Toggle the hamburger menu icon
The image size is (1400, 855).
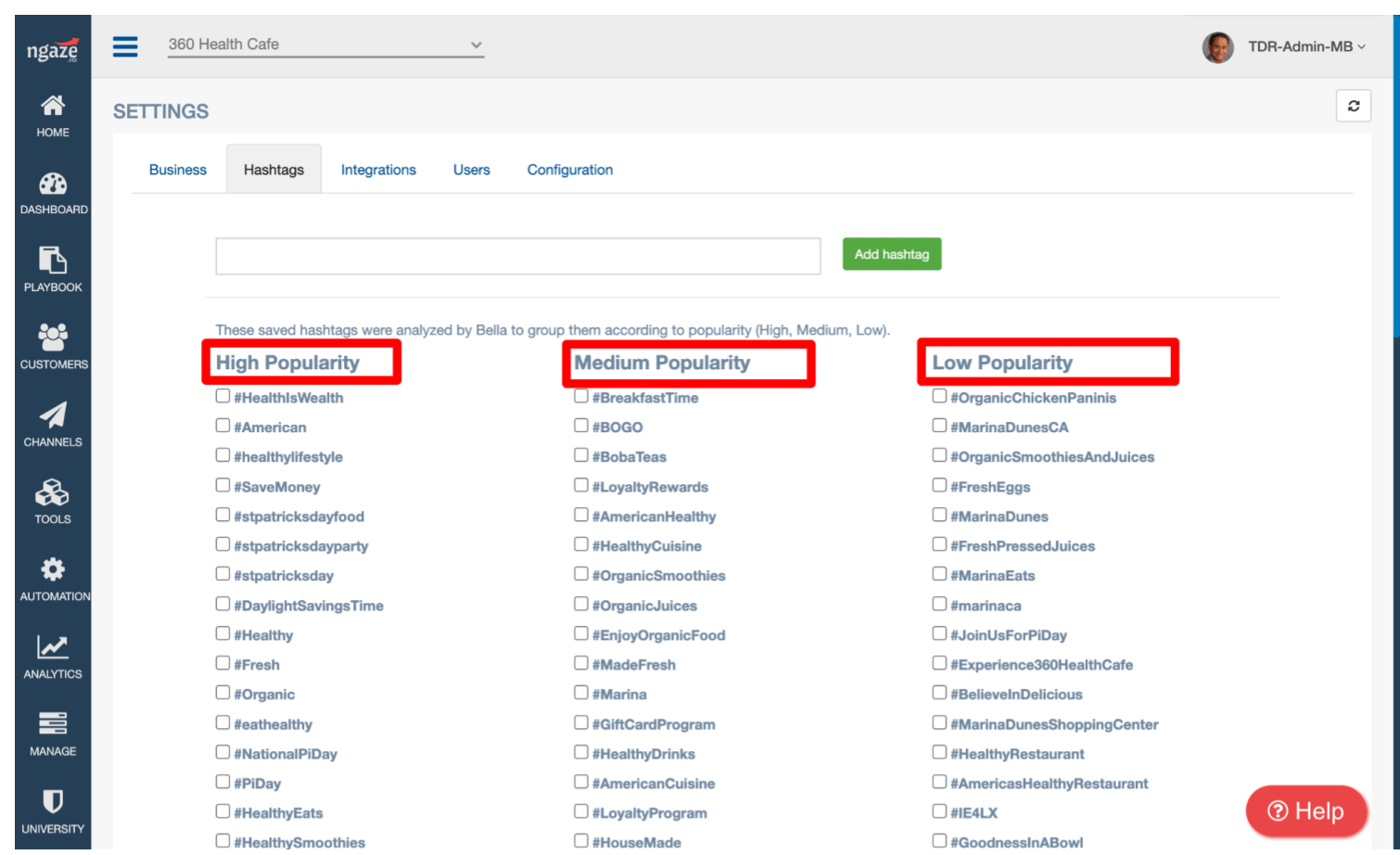(x=125, y=46)
